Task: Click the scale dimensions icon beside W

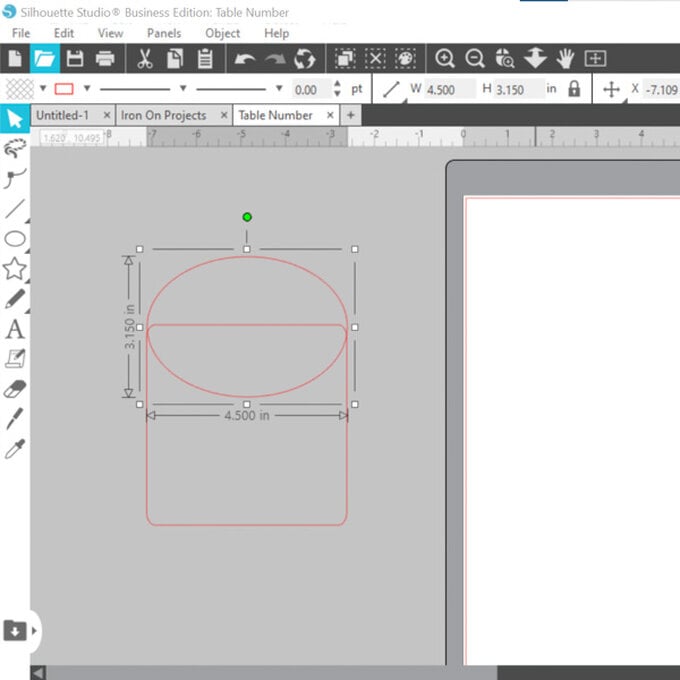Action: 391,89
